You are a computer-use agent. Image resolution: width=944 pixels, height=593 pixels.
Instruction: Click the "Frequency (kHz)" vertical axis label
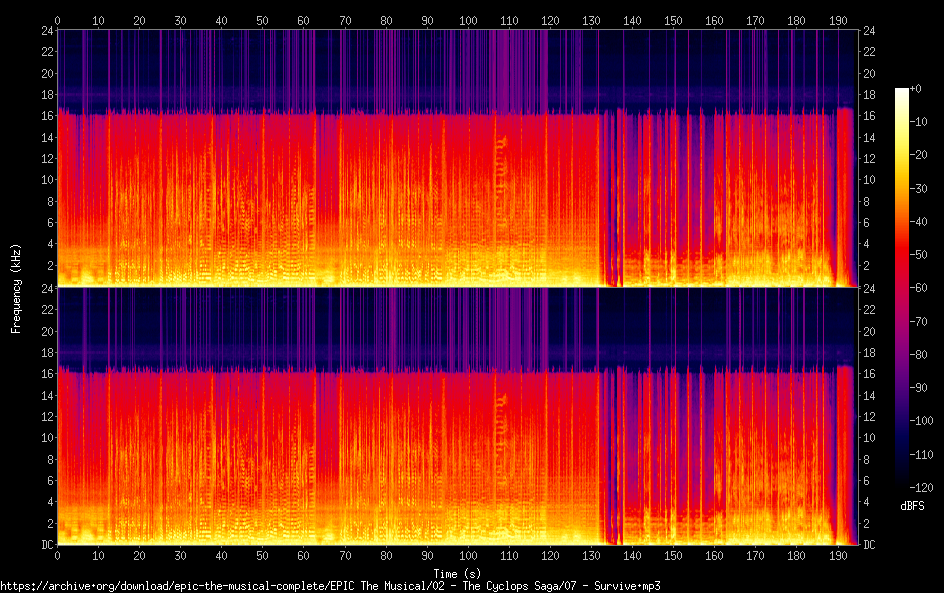point(16,287)
